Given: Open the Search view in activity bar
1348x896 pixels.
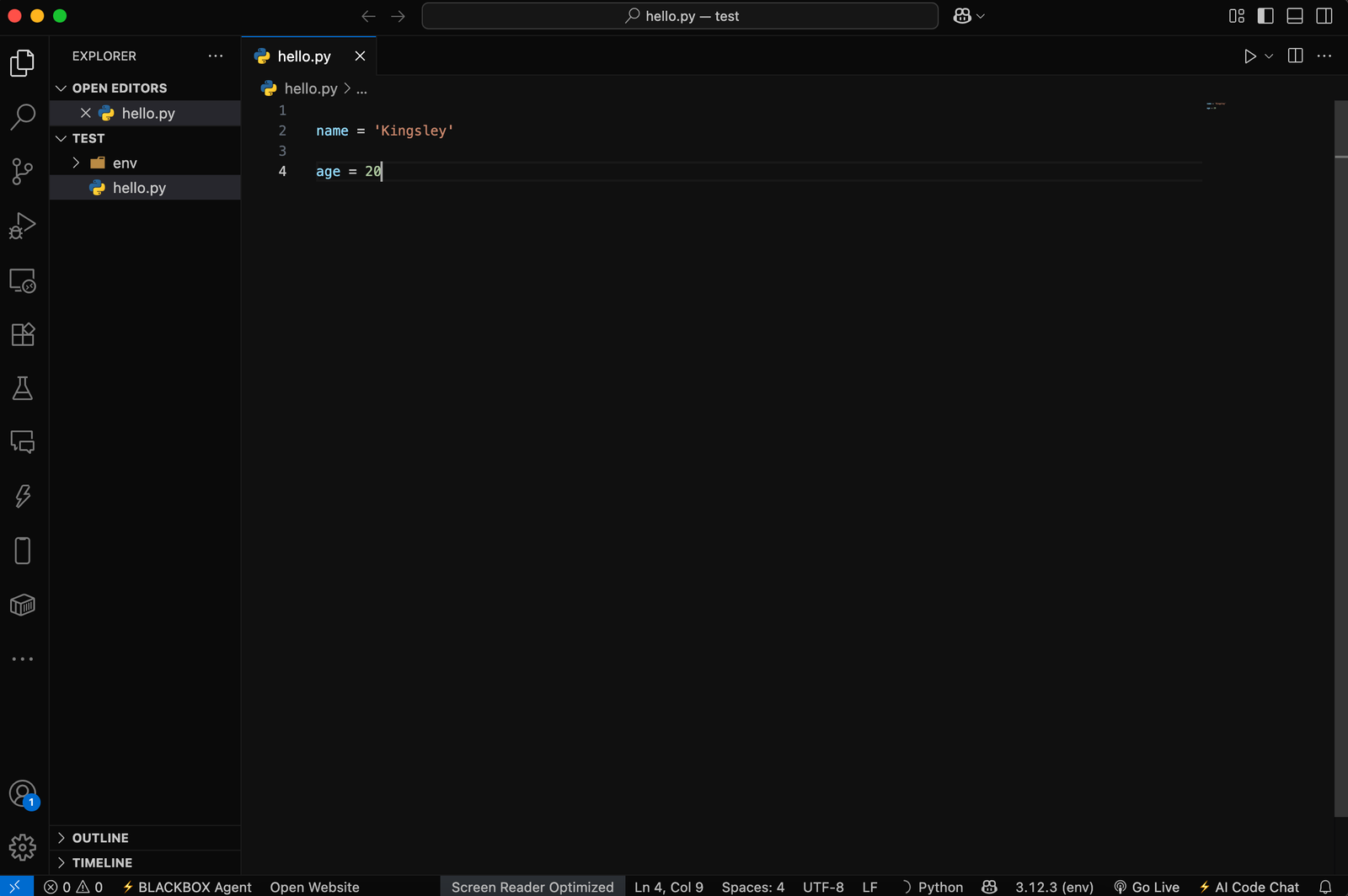Looking at the screenshot, I should pyautogui.click(x=22, y=117).
